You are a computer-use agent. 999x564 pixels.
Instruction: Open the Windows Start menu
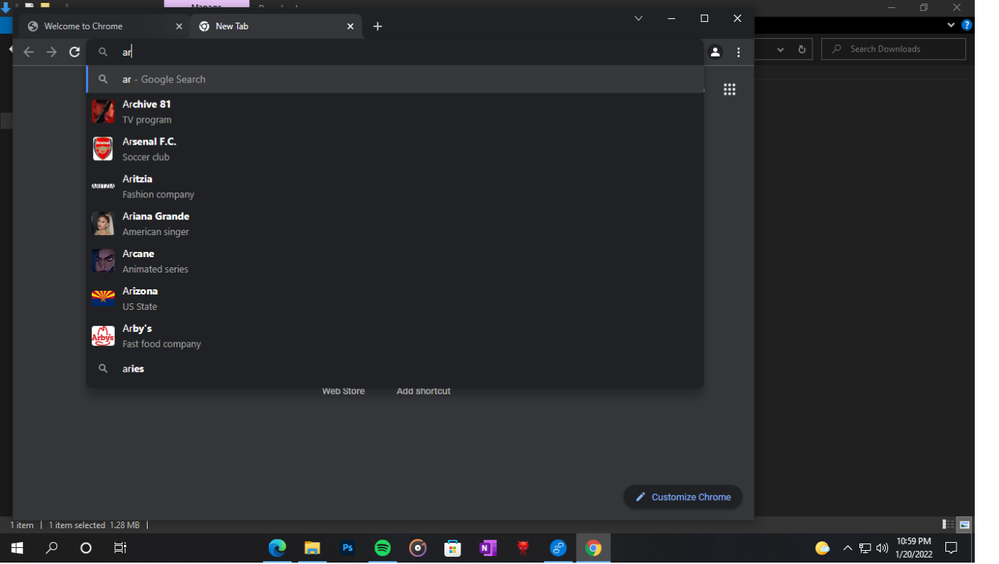coord(17,548)
